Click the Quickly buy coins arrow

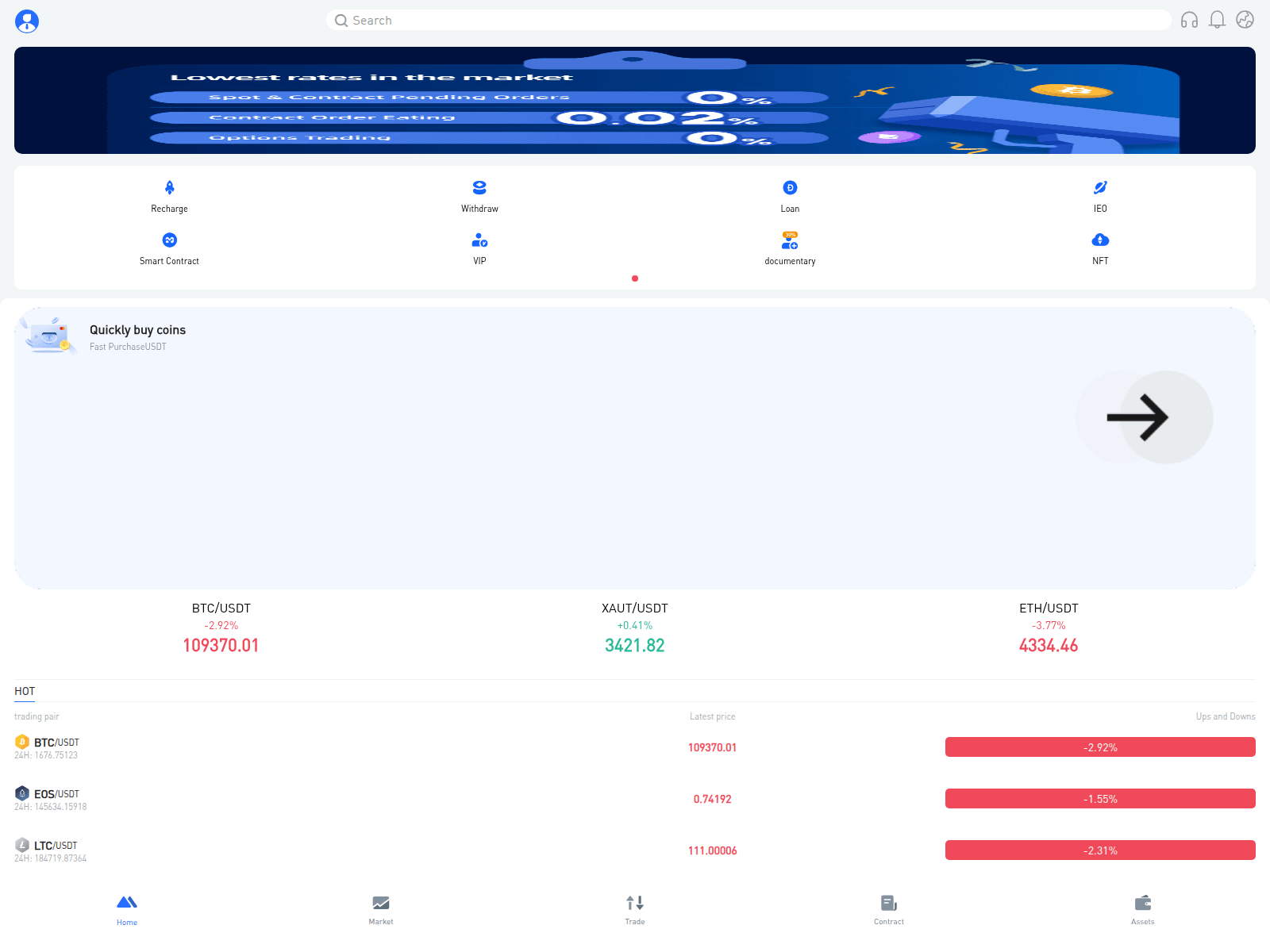tap(1144, 417)
